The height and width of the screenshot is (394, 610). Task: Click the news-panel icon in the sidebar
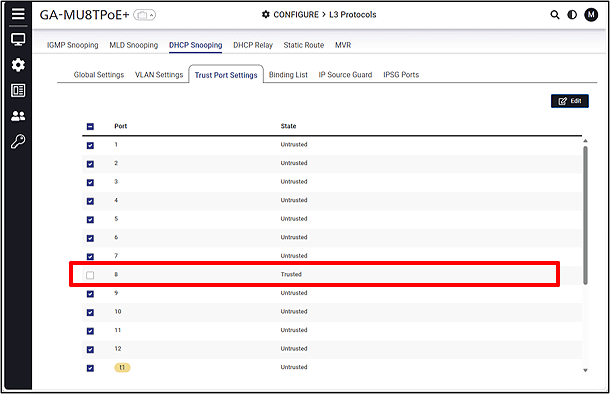[18, 90]
